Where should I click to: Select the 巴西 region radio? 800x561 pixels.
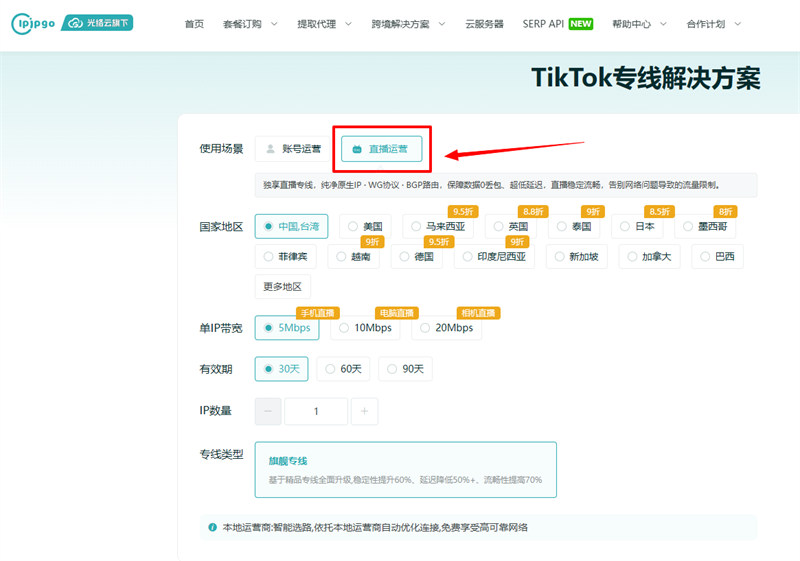pyautogui.click(x=717, y=257)
